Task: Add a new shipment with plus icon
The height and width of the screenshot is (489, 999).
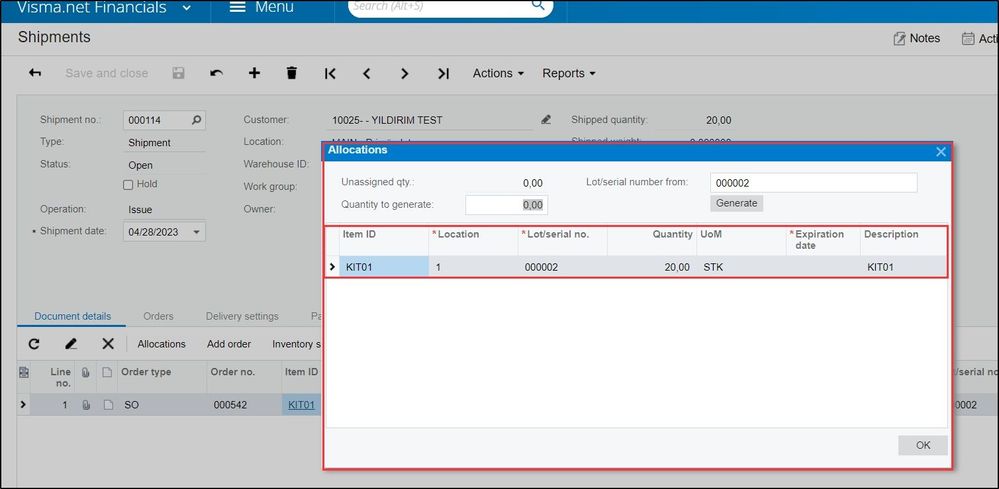Action: pos(254,73)
